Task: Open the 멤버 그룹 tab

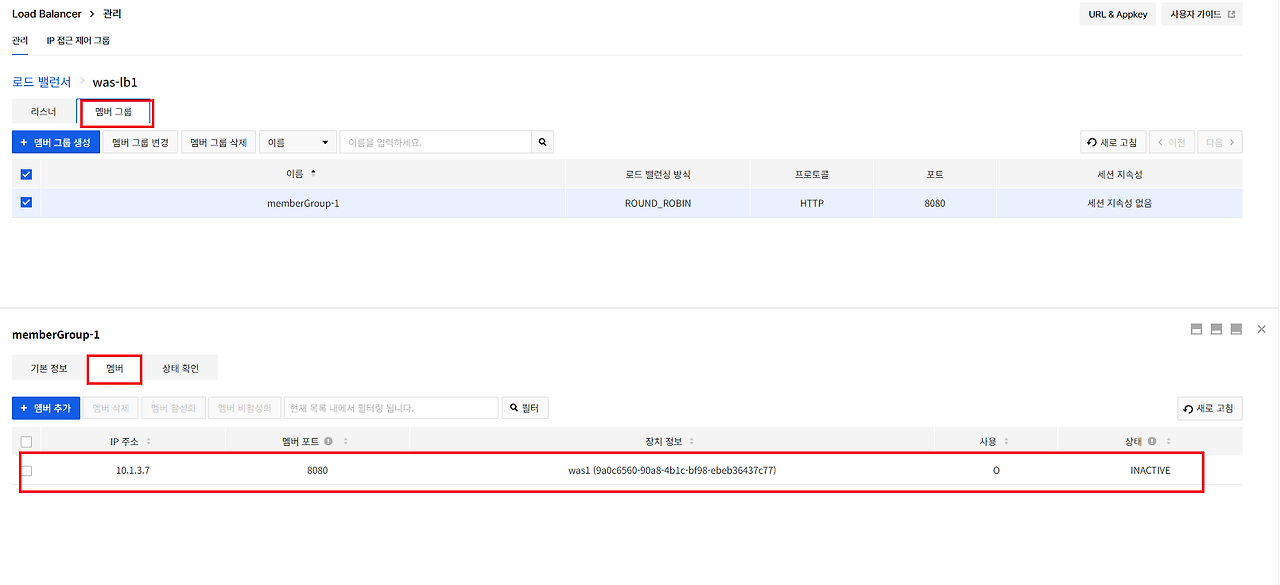Action: click(x=113, y=112)
